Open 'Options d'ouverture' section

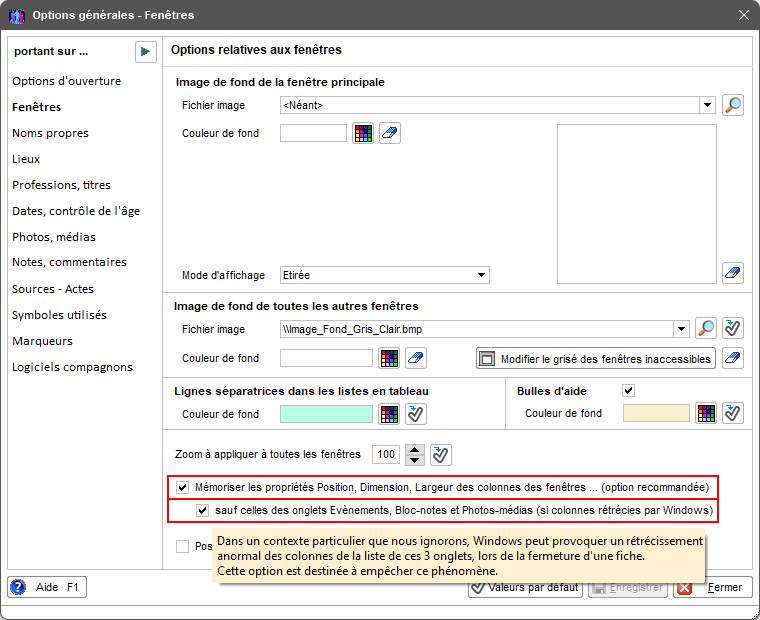66,81
